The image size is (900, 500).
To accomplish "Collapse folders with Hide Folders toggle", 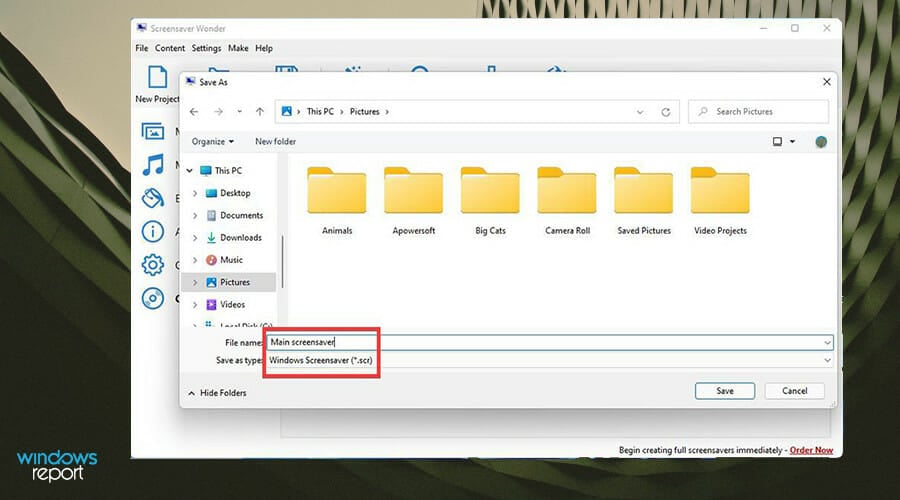I will (x=217, y=393).
